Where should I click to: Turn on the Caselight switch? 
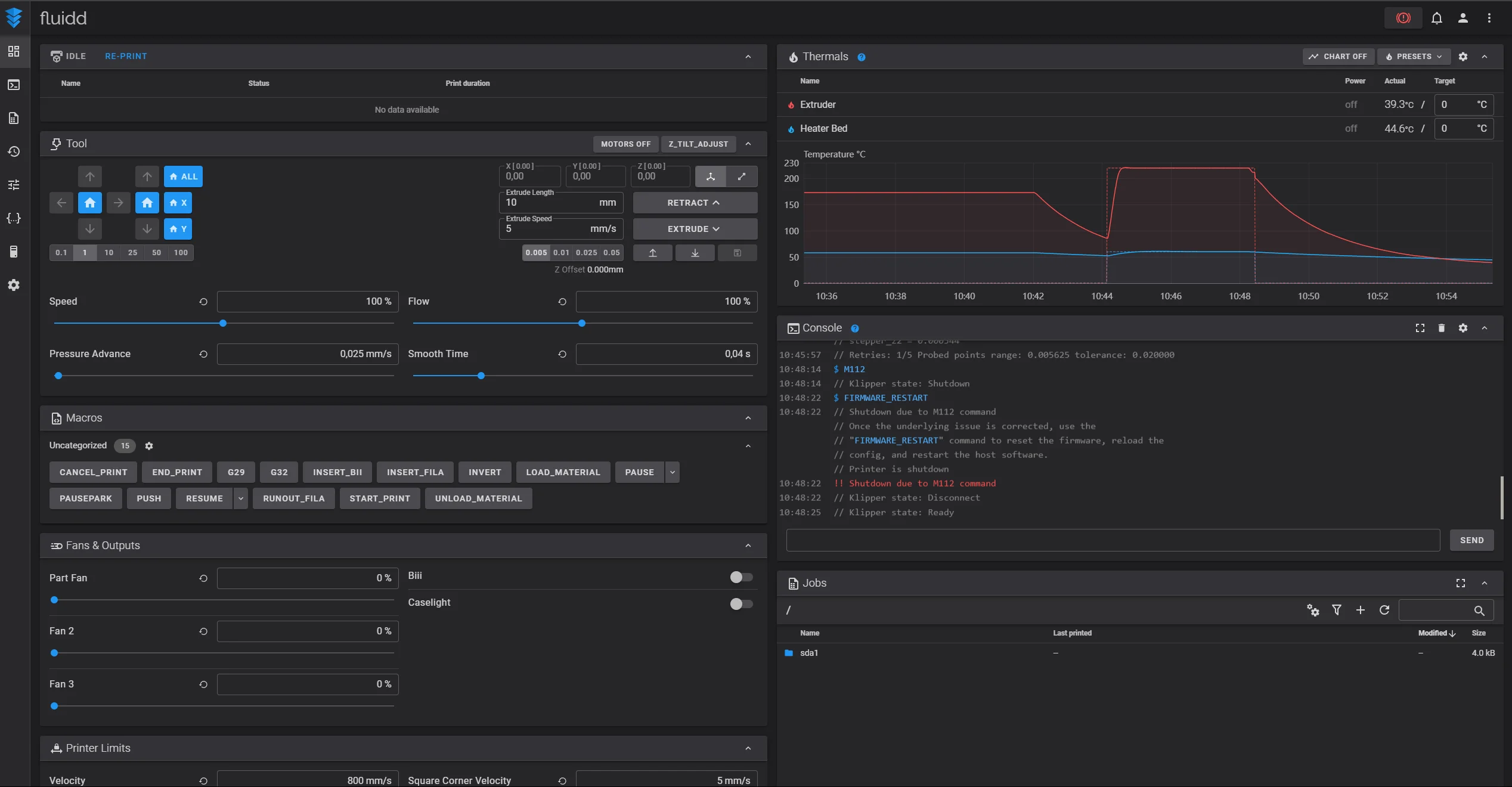[741, 603]
